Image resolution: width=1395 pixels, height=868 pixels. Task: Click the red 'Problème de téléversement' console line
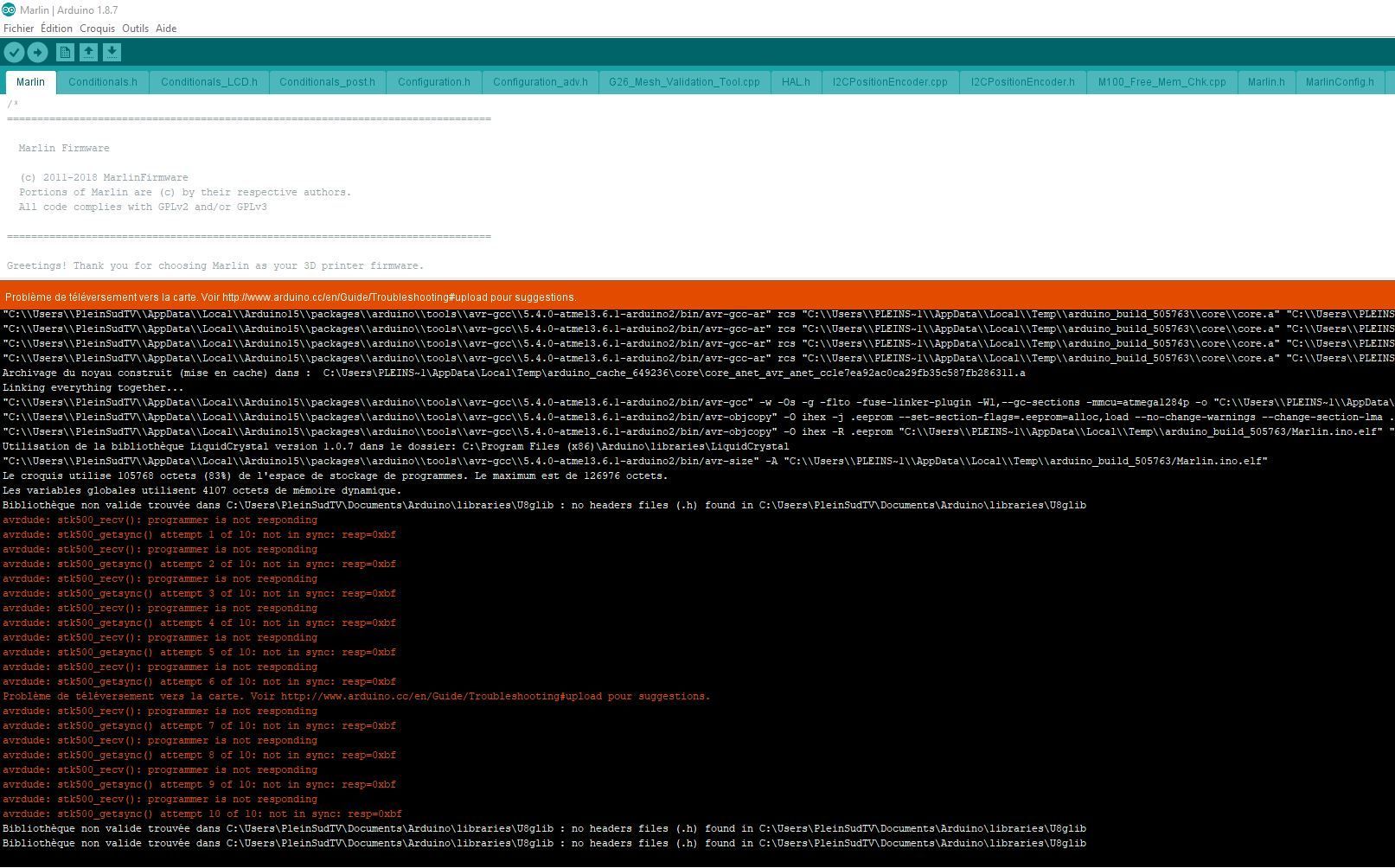356,697
